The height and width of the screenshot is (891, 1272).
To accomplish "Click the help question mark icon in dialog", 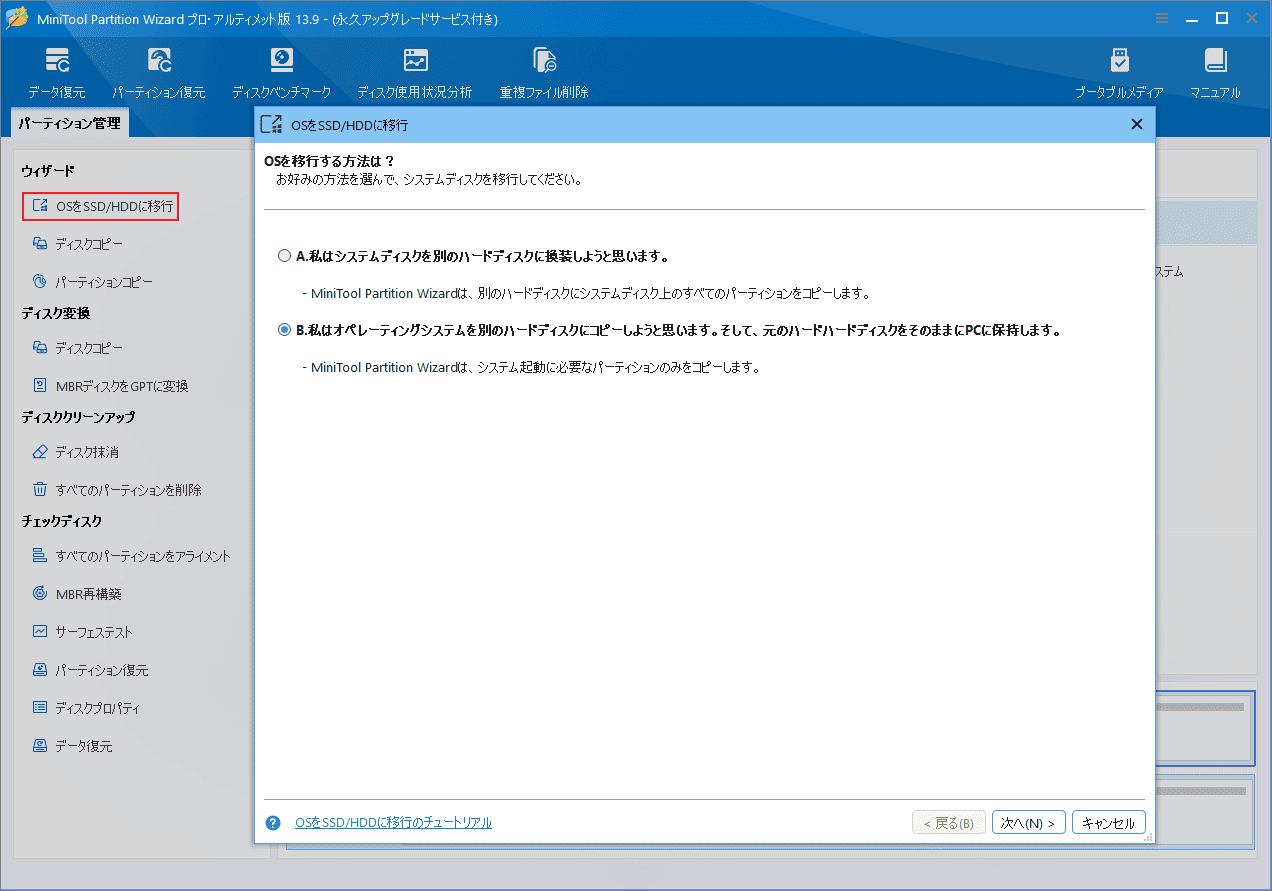I will [273, 823].
